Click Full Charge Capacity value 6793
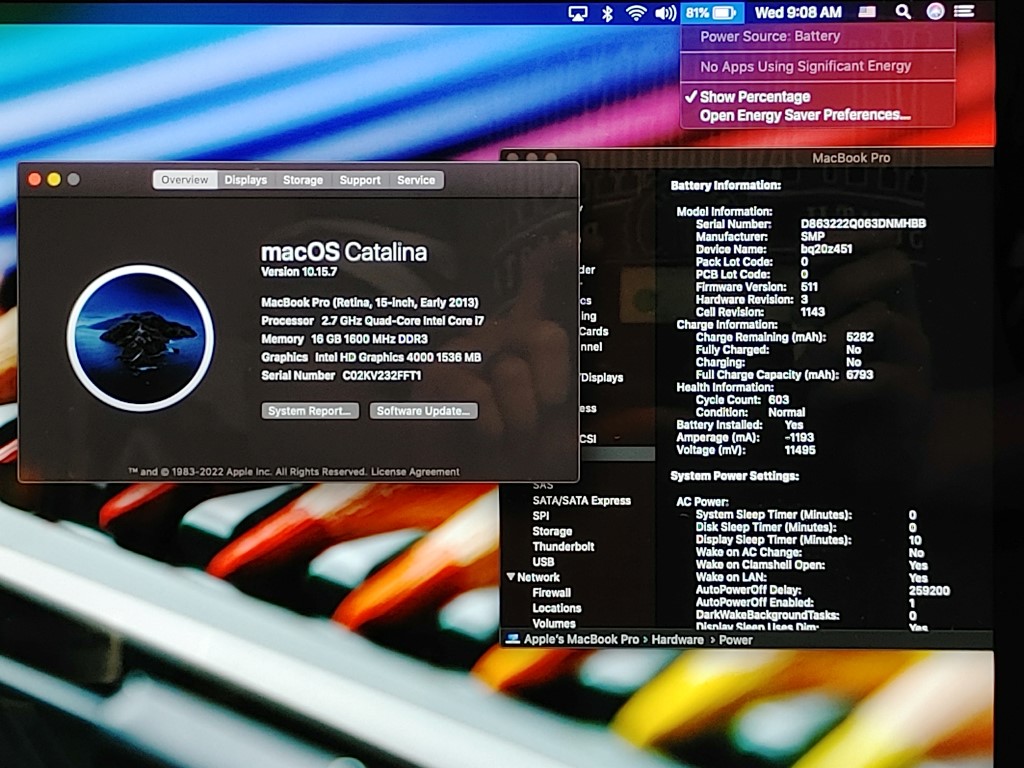Viewport: 1024px width, 768px height. 859,375
